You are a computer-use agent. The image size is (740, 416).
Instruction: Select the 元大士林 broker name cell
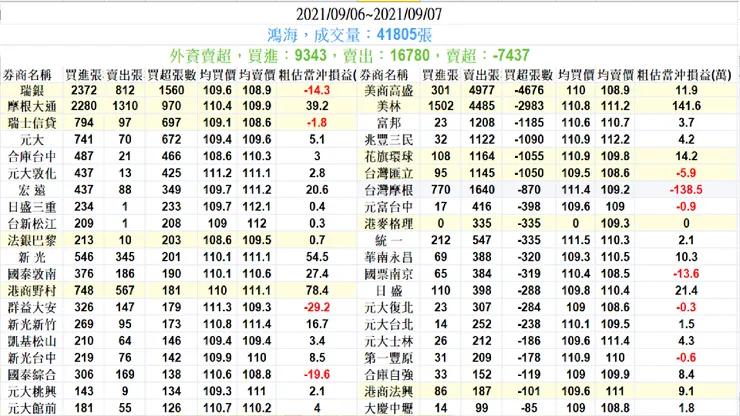389,341
